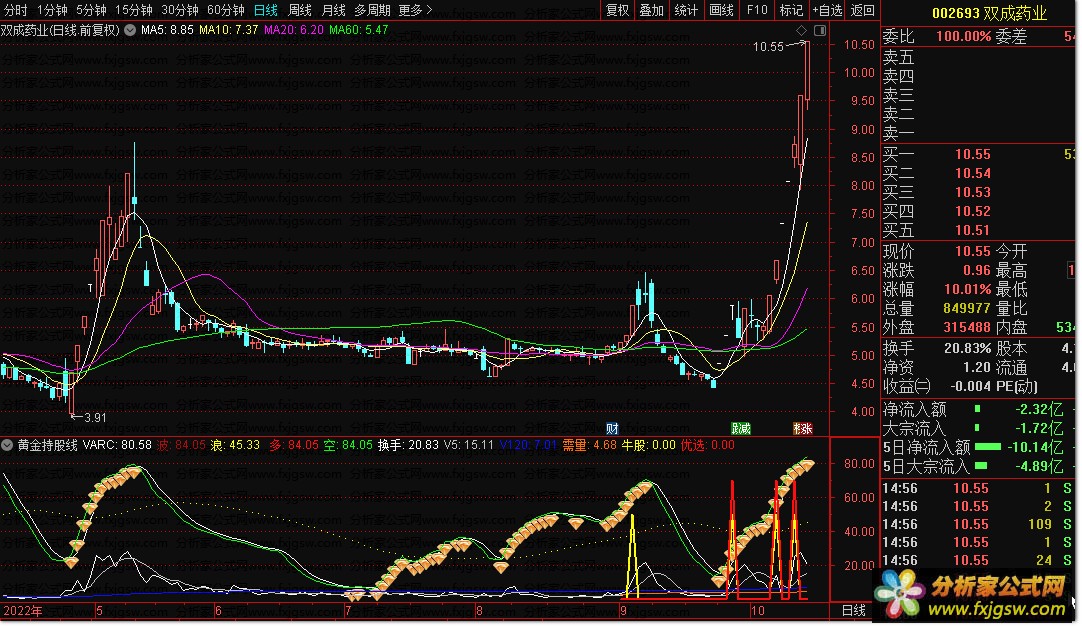
Task: Click the 买四 10.52 bid row
Action: 978,211
